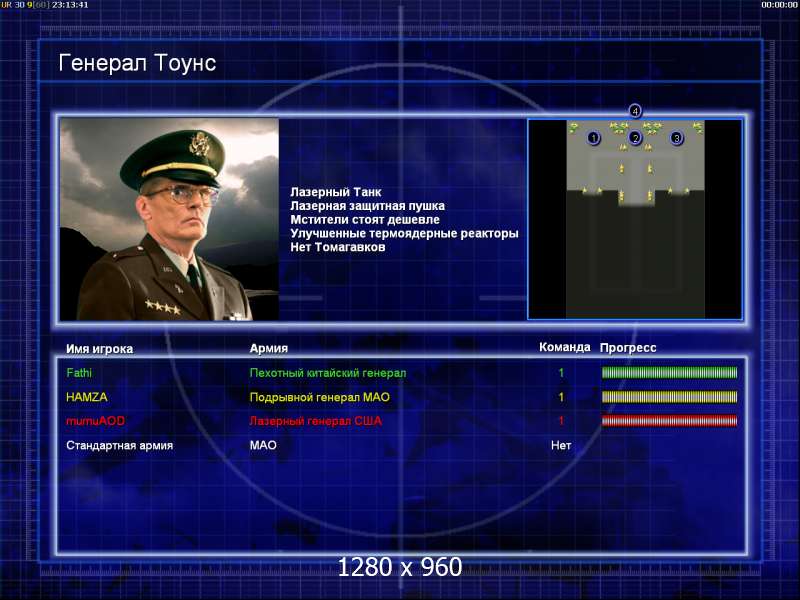Select start position marker 1 on minimap
Screen dimensions: 800x600
pos(593,138)
